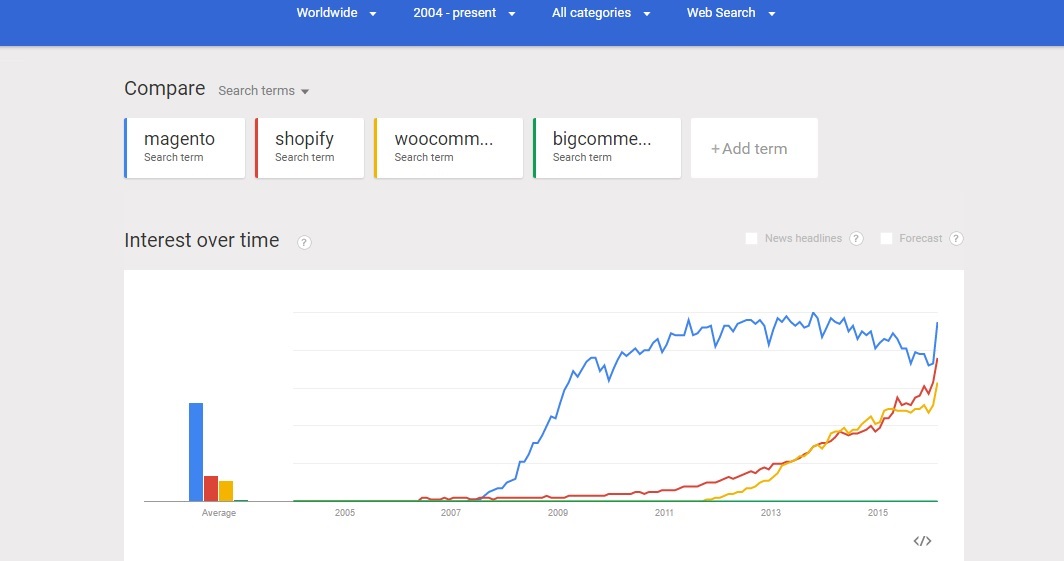This screenshot has width=1064, height=561.
Task: Open the Interest over time help icon
Action: click(x=304, y=242)
